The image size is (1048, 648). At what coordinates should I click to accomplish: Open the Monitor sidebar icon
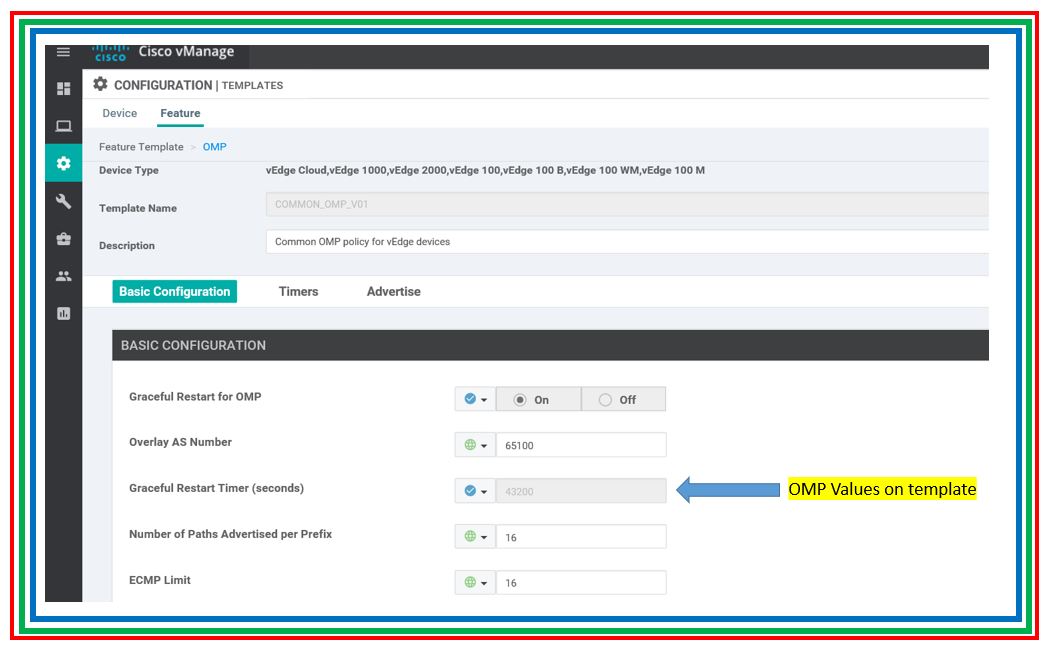(63, 126)
